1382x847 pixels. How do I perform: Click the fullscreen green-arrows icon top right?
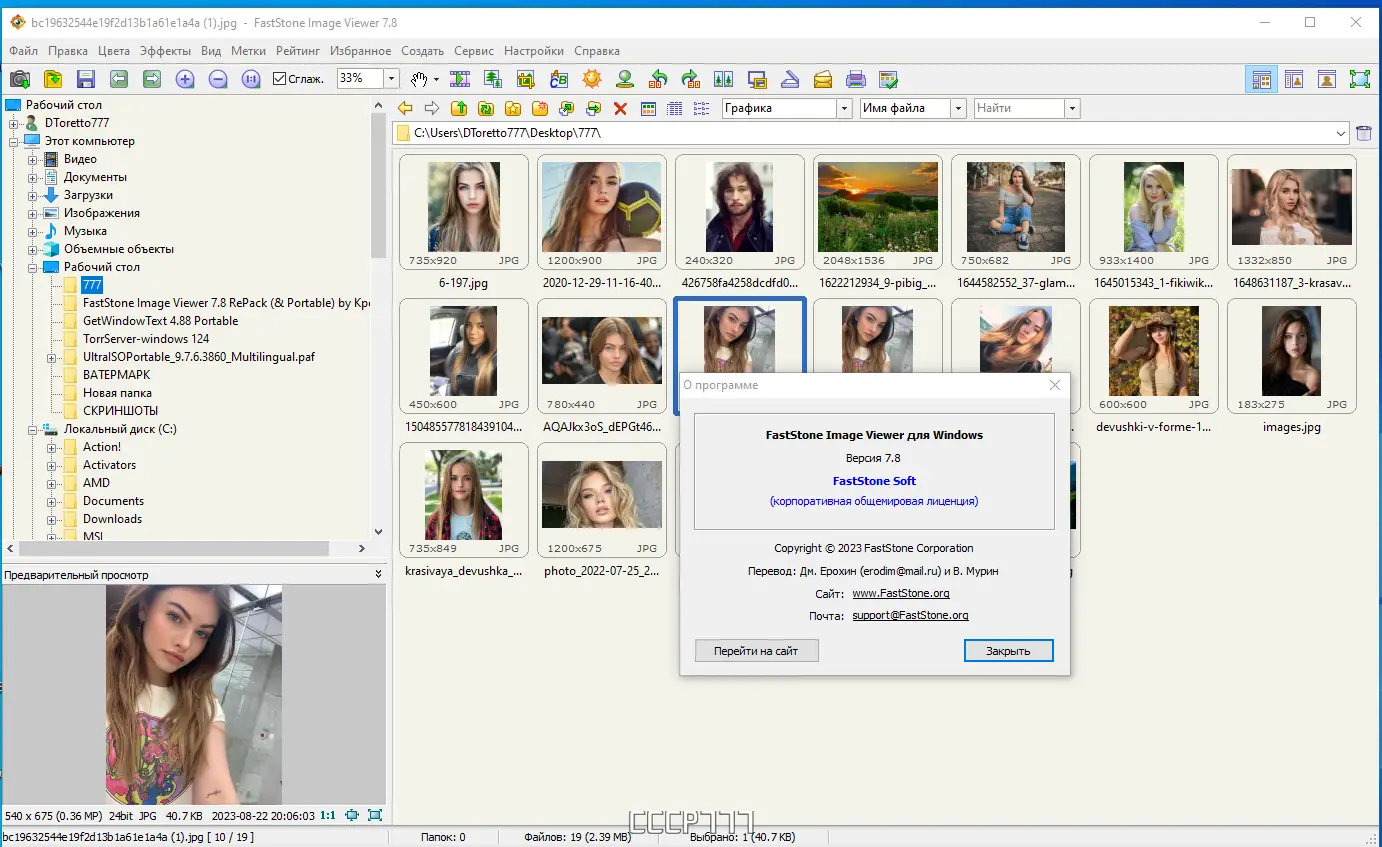click(x=1359, y=79)
